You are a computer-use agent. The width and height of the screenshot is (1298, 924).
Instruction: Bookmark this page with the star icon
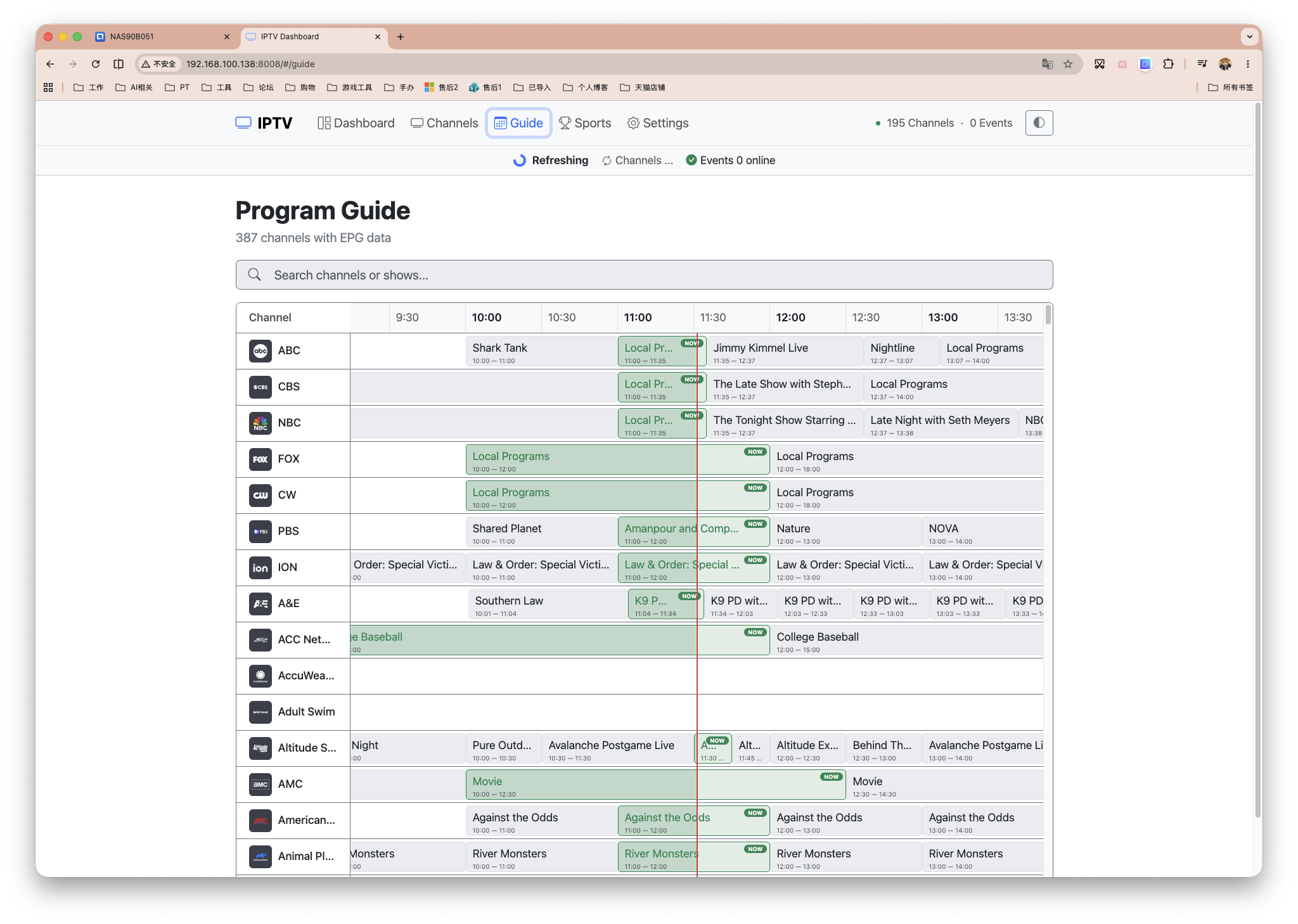[1068, 64]
